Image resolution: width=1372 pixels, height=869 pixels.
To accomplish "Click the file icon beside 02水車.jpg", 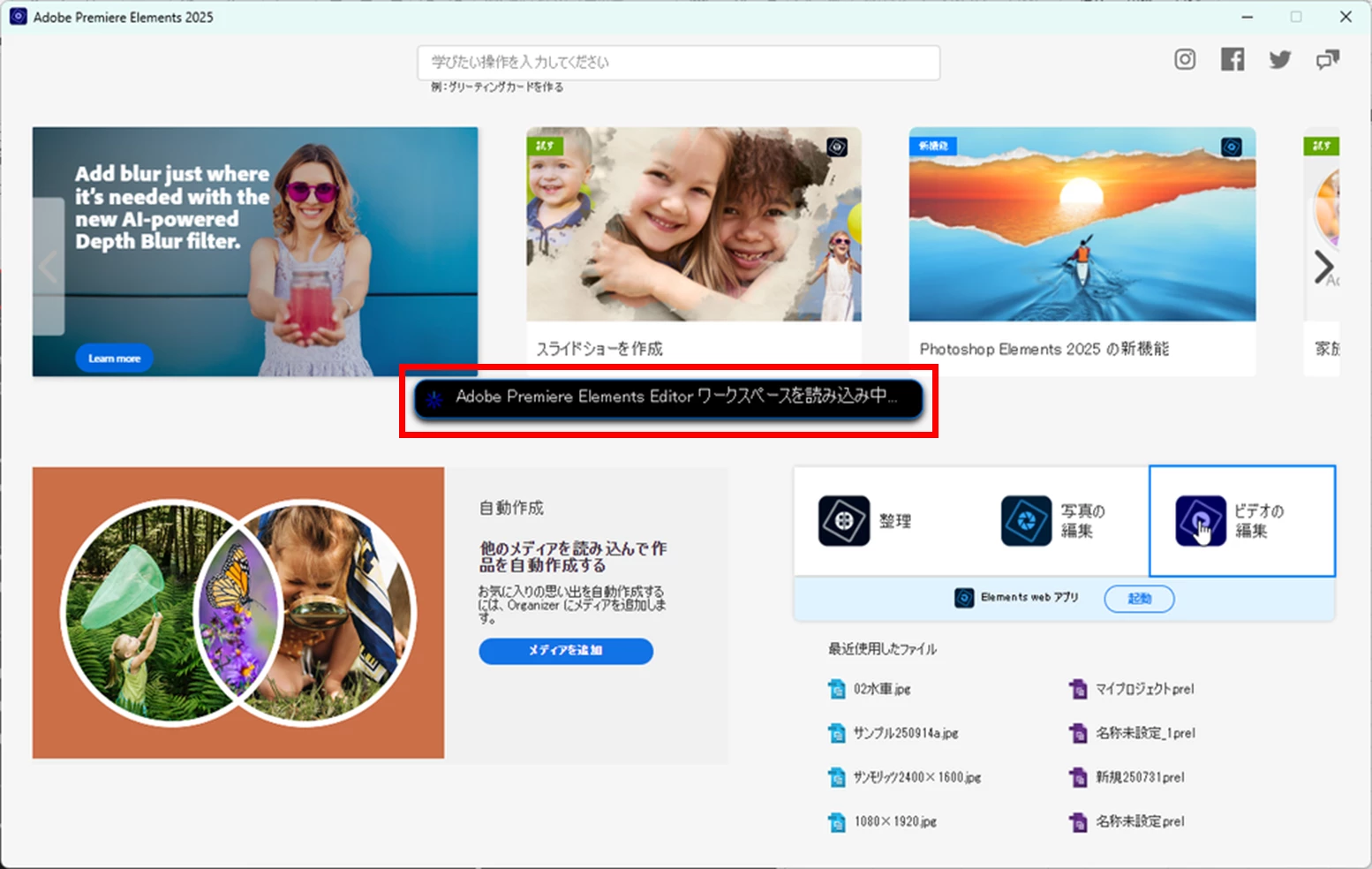I will tap(836, 689).
